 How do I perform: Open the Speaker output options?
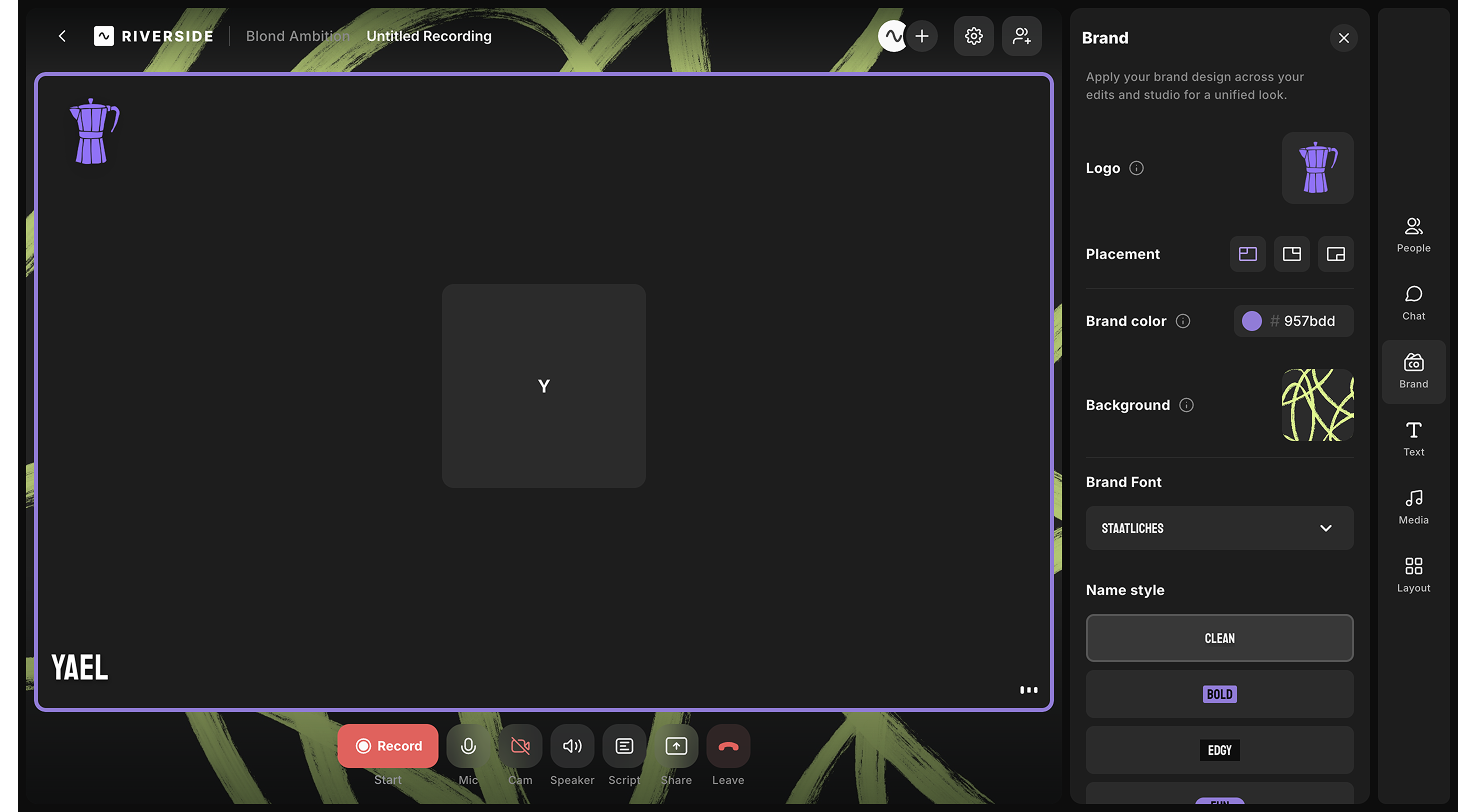click(x=572, y=746)
